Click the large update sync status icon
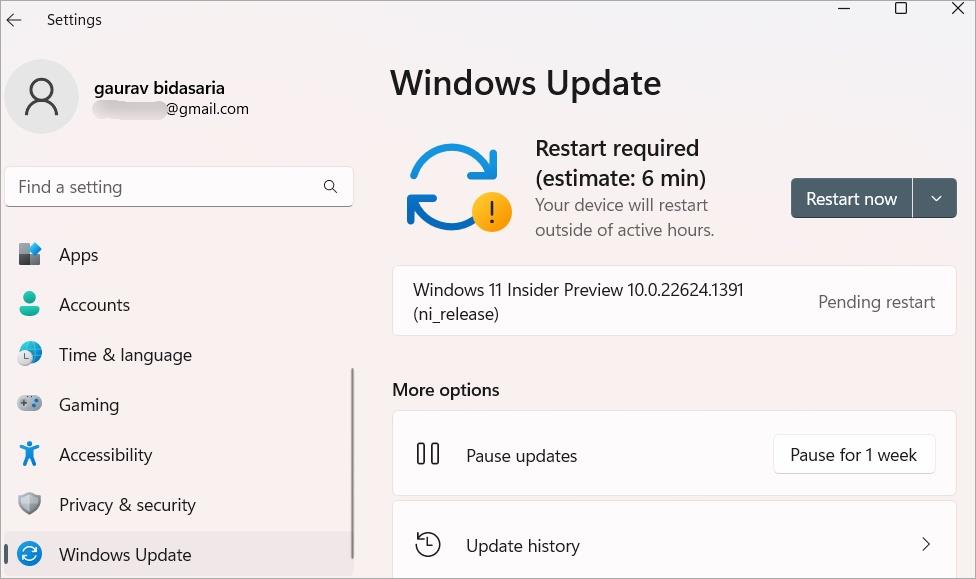The height and width of the screenshot is (579, 976). 459,187
